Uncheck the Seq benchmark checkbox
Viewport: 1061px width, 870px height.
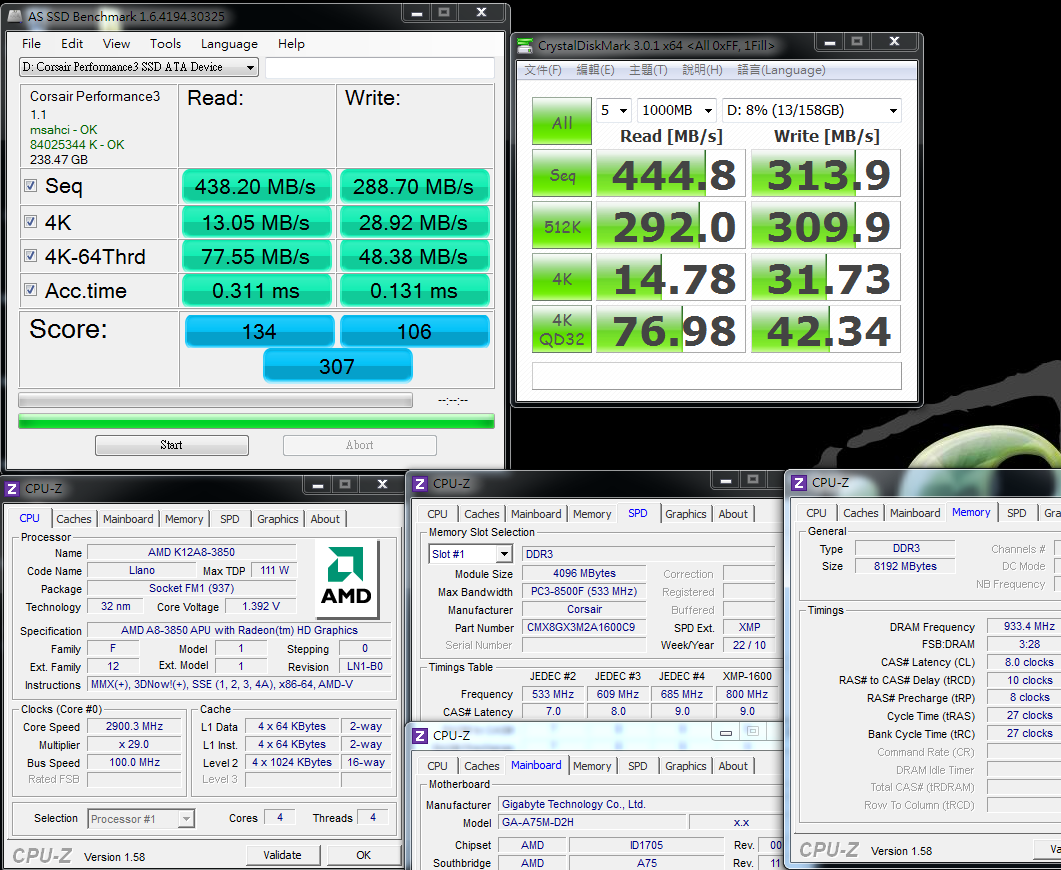(31, 186)
